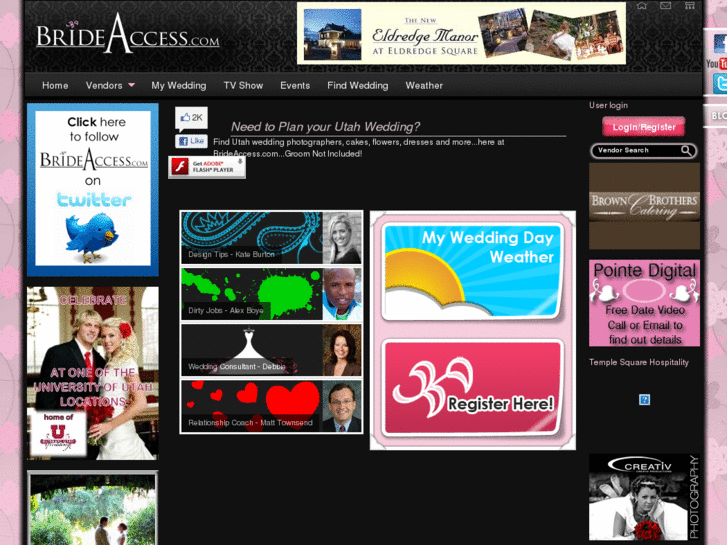The width and height of the screenshot is (727, 545).
Task: Click the BrideAccess.com logo
Action: [x=128, y=35]
